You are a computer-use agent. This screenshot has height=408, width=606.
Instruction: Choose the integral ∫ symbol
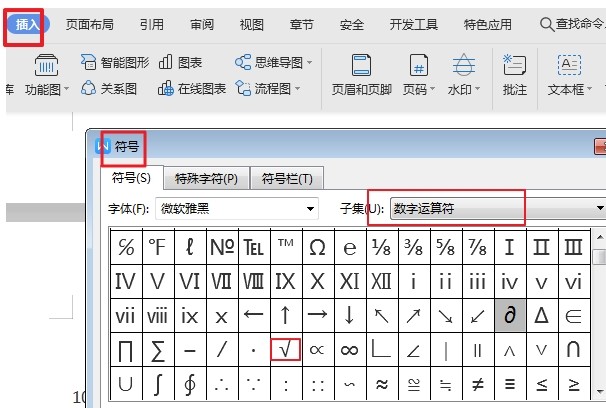158,383
